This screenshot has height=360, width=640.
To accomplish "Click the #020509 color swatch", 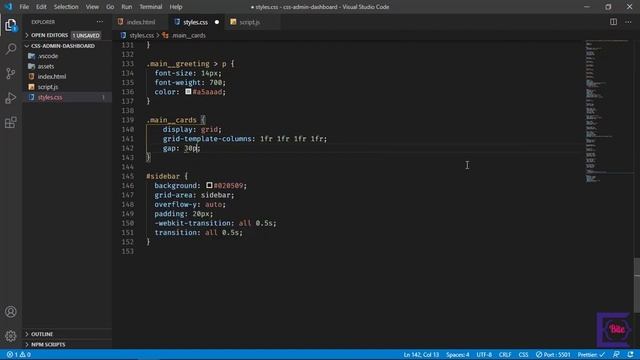I will (209, 185).
